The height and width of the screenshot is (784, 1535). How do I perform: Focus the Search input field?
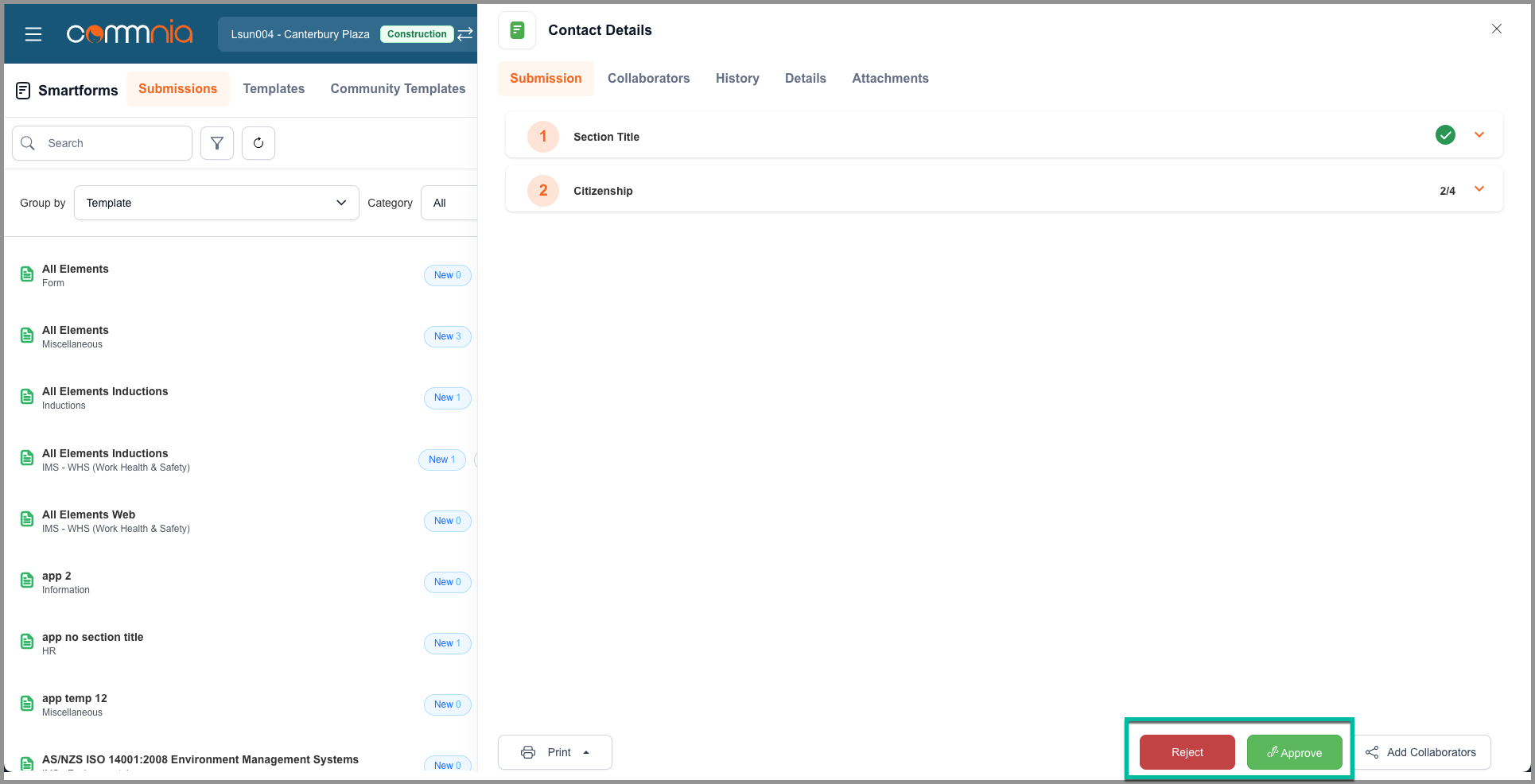tap(102, 143)
